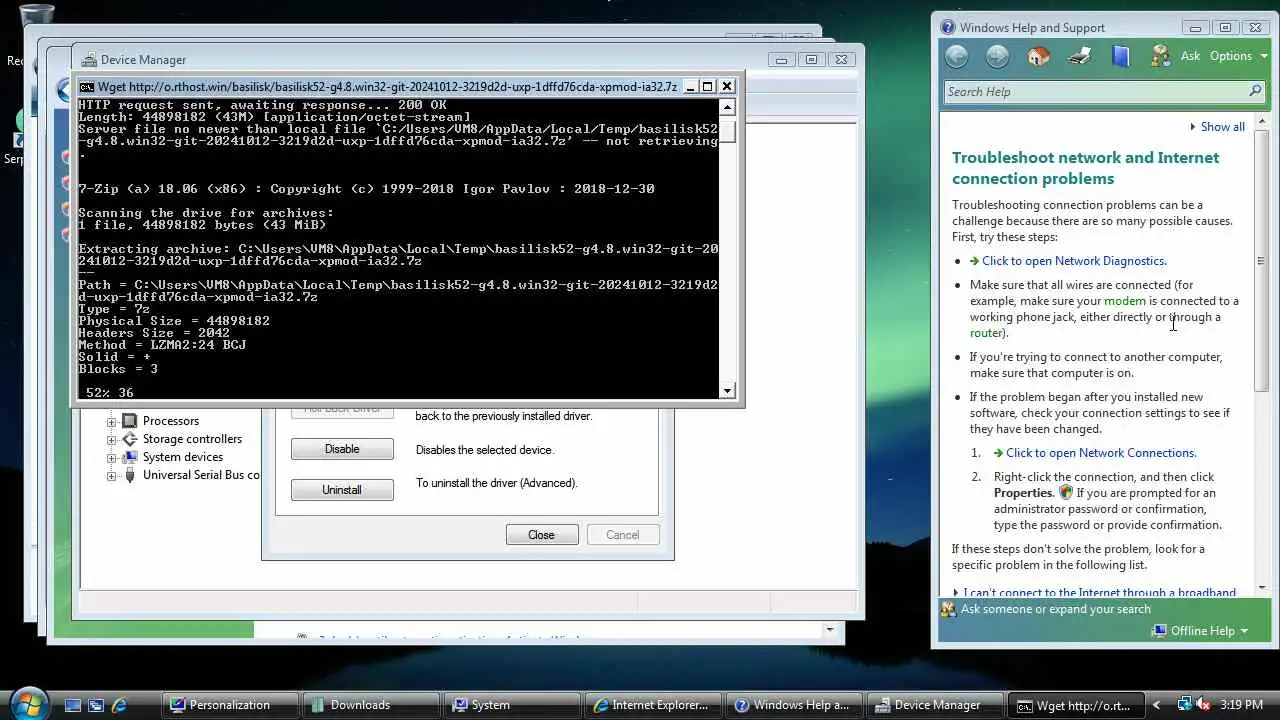Expand the System devices node
The image size is (1280, 720).
[x=112, y=457]
